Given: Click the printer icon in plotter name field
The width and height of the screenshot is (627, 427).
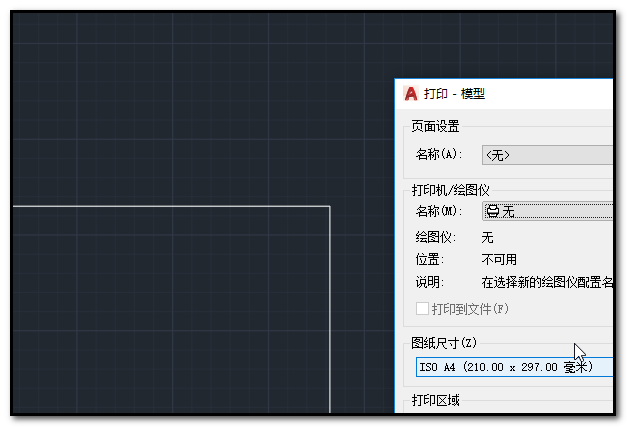Looking at the screenshot, I should [x=493, y=211].
